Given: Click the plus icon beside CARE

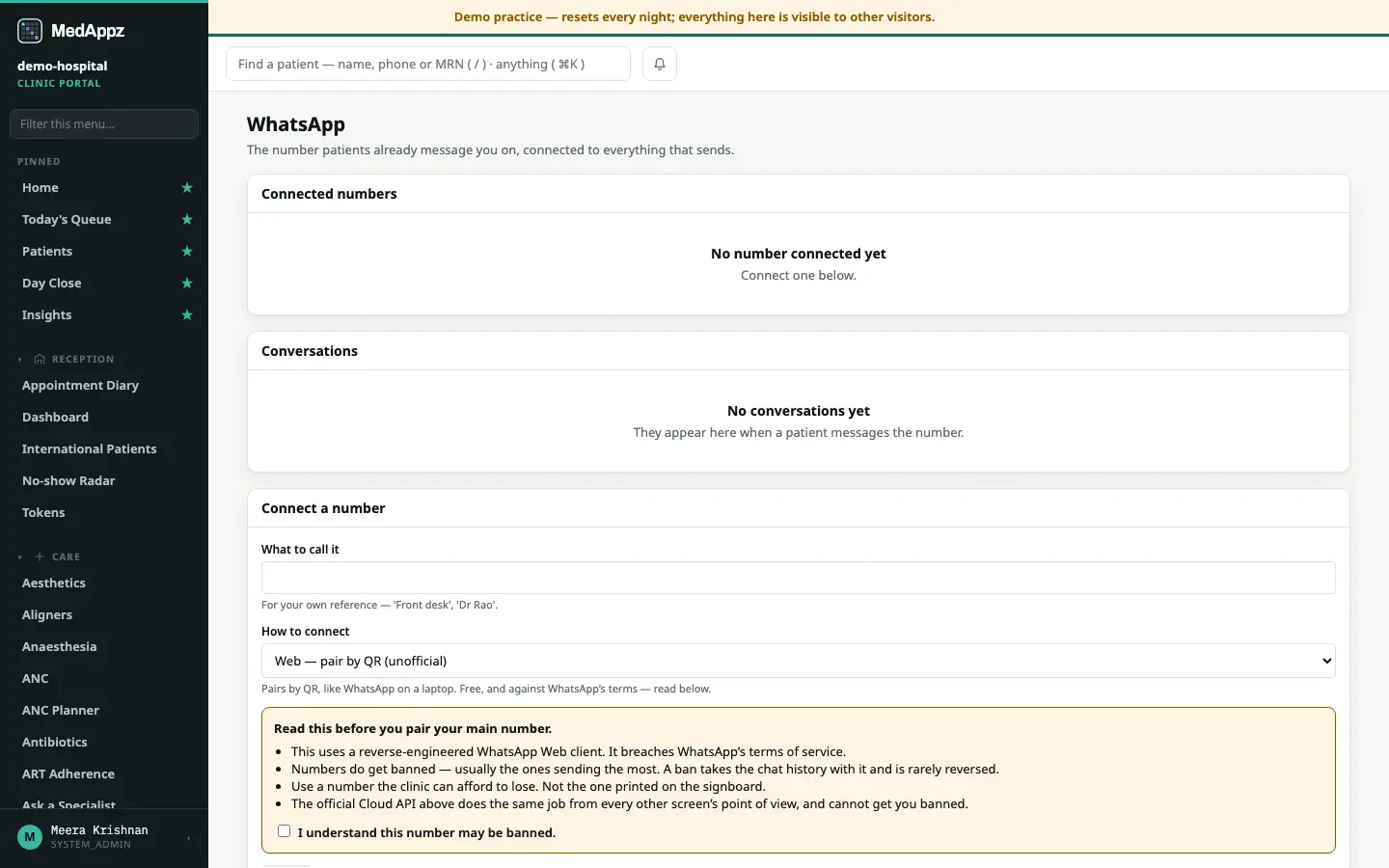Looking at the screenshot, I should pyautogui.click(x=40, y=557).
